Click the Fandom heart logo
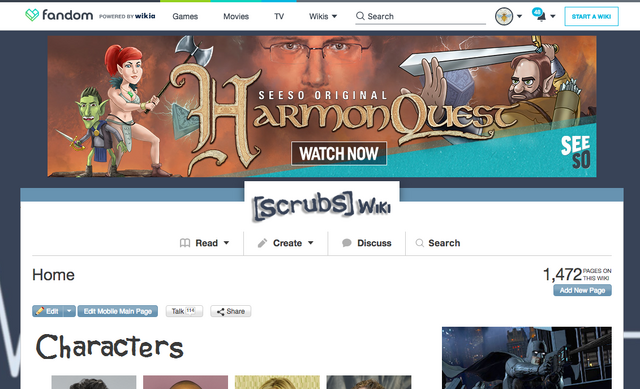The height and width of the screenshot is (389, 640). pyautogui.click(x=32, y=16)
